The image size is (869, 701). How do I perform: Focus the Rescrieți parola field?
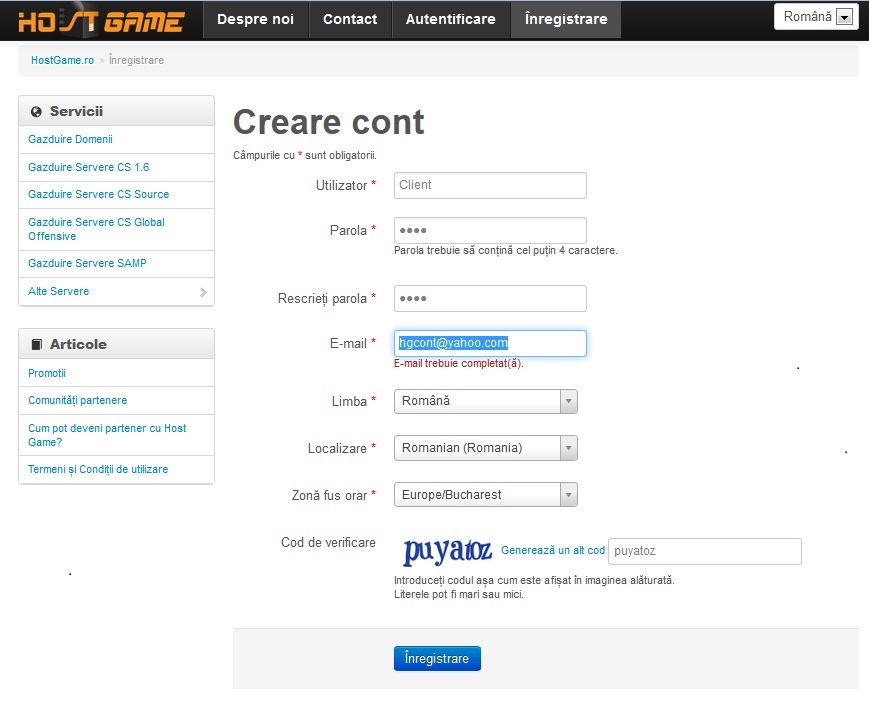(490, 299)
